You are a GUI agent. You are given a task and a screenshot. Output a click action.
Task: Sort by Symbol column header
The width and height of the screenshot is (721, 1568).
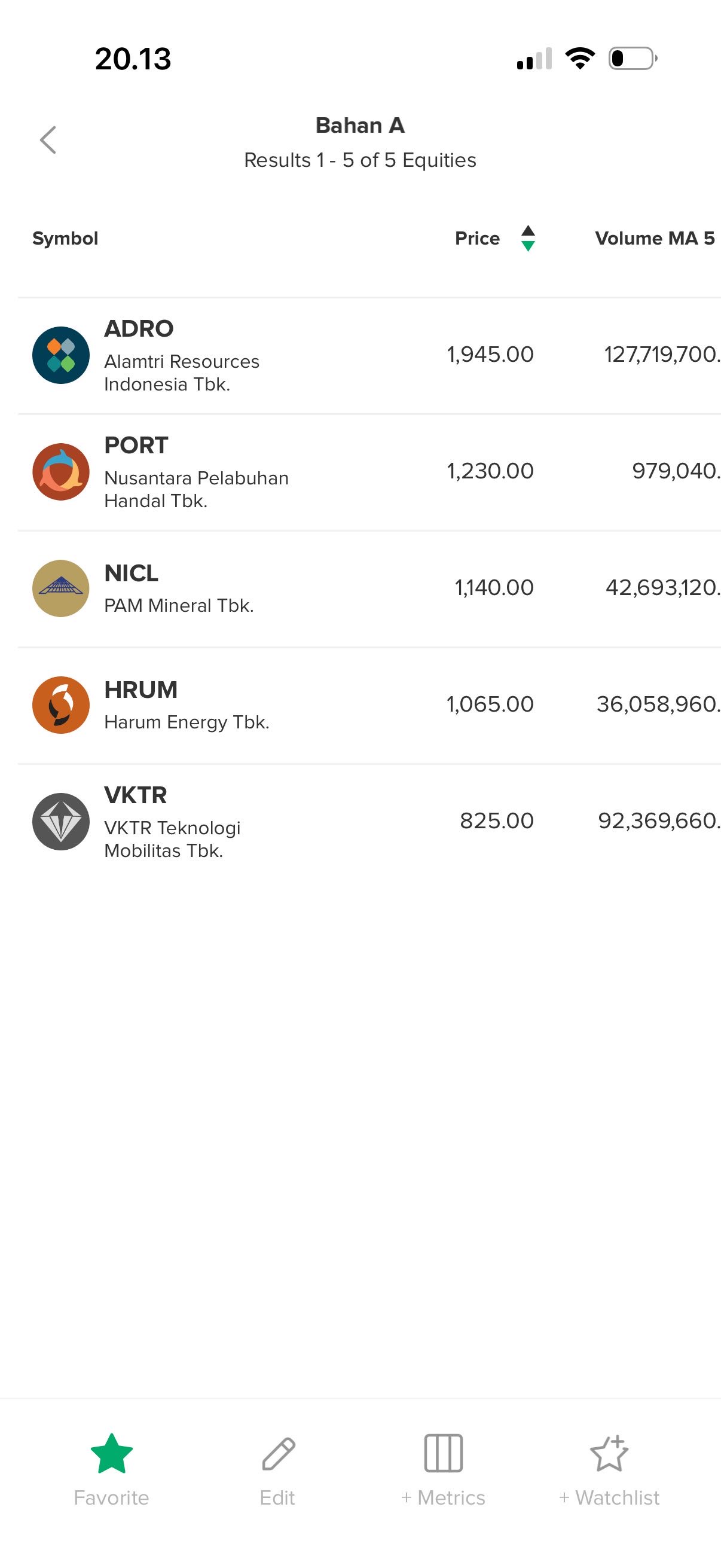[65, 238]
